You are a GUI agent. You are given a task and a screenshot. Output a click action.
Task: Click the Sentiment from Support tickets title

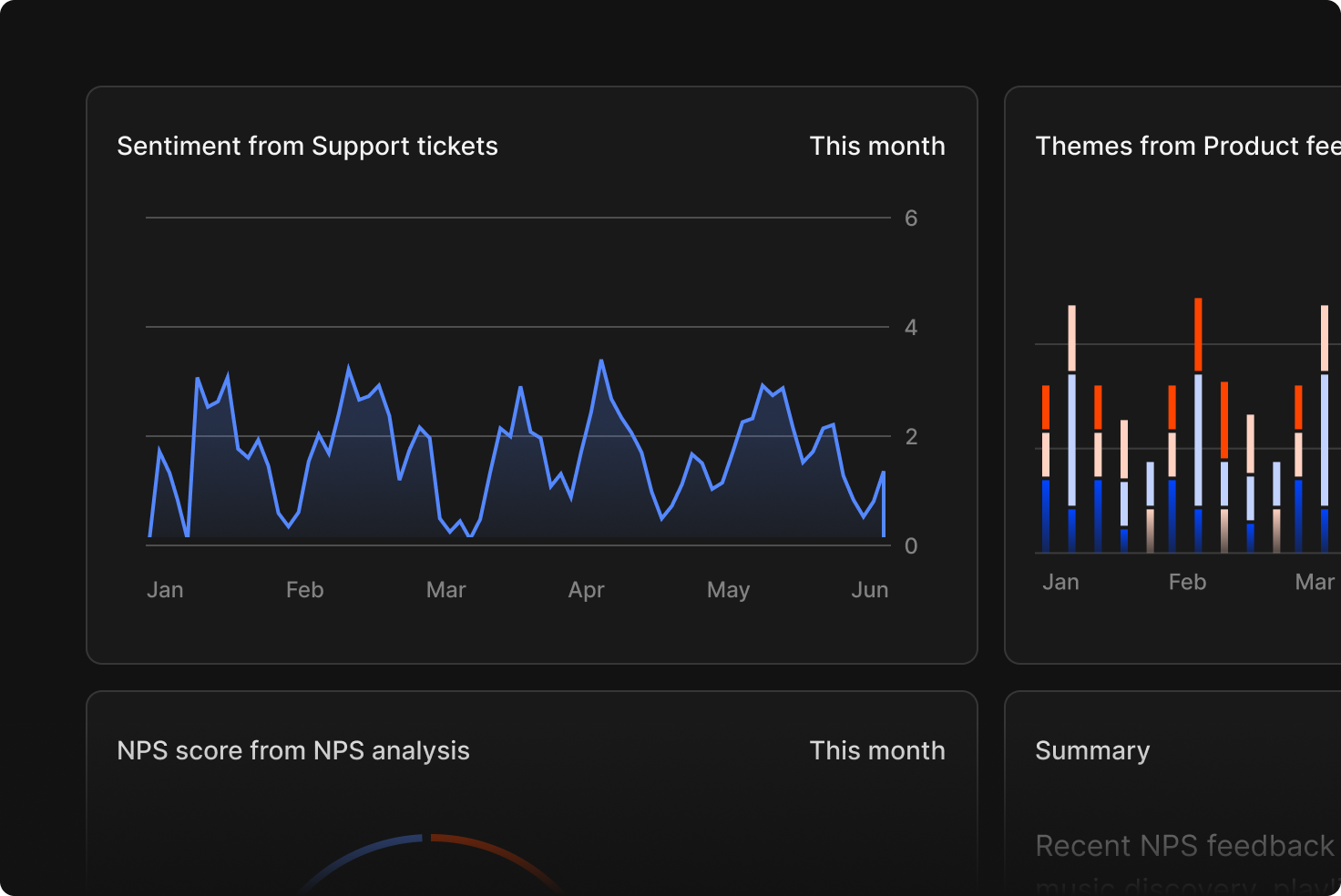(x=307, y=147)
